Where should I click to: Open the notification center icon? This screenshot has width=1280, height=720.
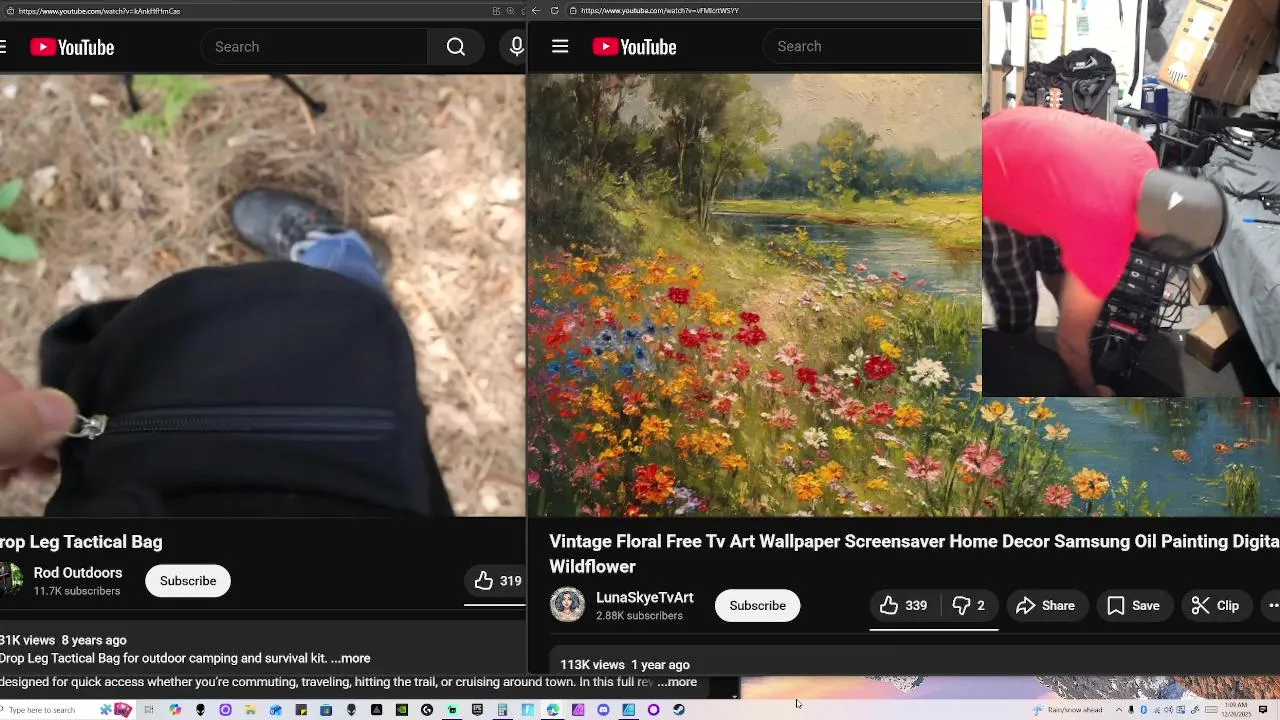pos(1262,710)
